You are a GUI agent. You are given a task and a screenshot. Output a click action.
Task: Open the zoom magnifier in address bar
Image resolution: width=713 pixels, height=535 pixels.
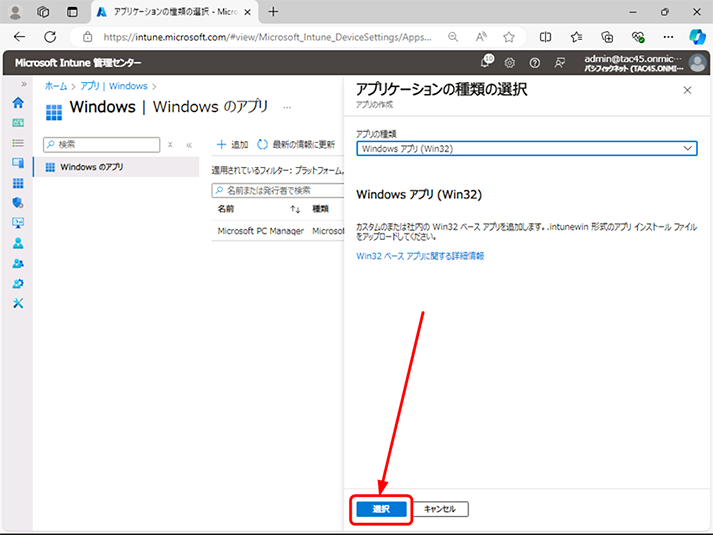click(453, 37)
